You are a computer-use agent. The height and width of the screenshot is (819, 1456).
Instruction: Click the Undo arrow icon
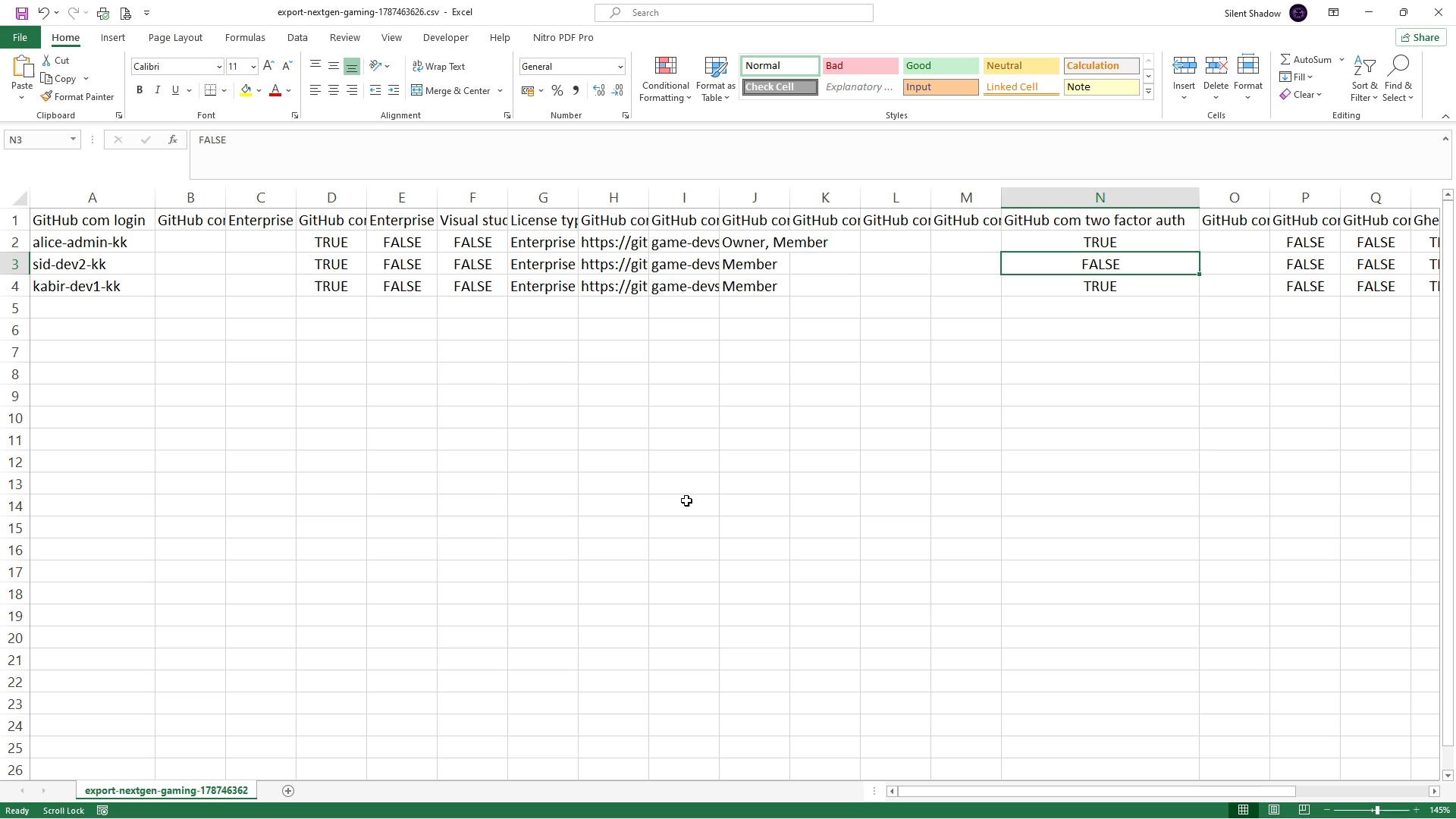[x=43, y=13]
